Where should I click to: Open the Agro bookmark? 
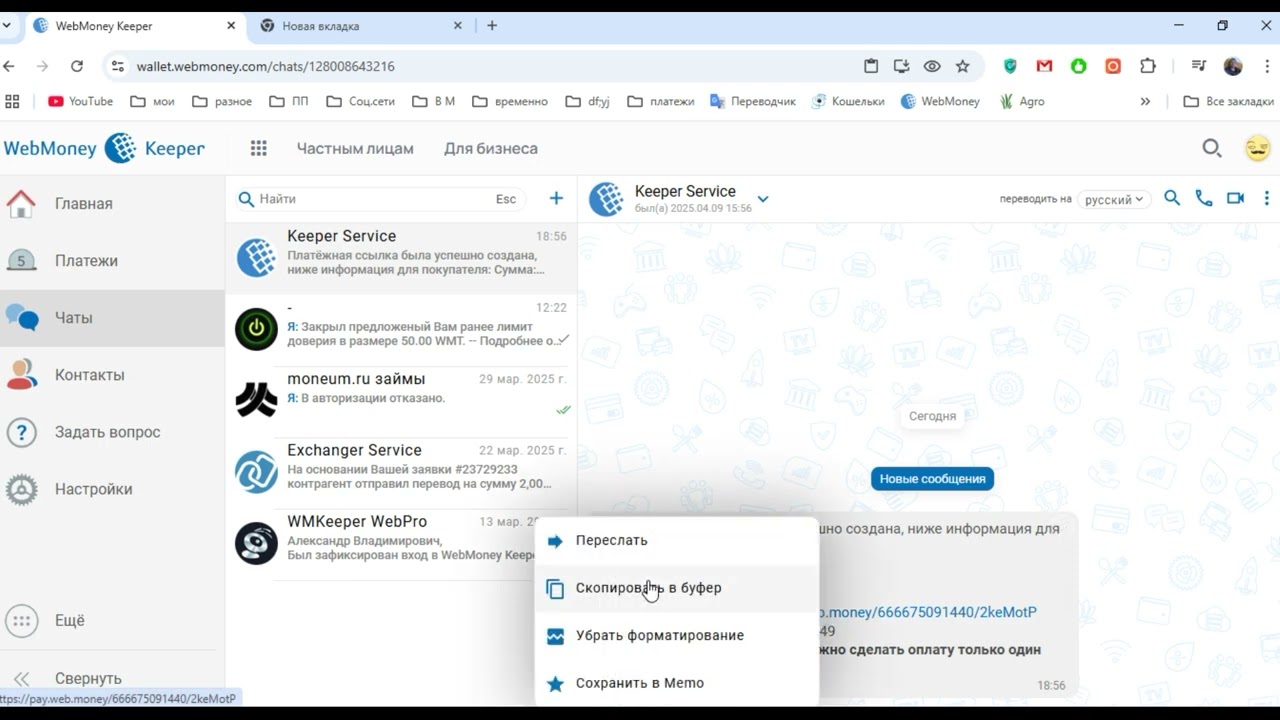tap(1021, 101)
